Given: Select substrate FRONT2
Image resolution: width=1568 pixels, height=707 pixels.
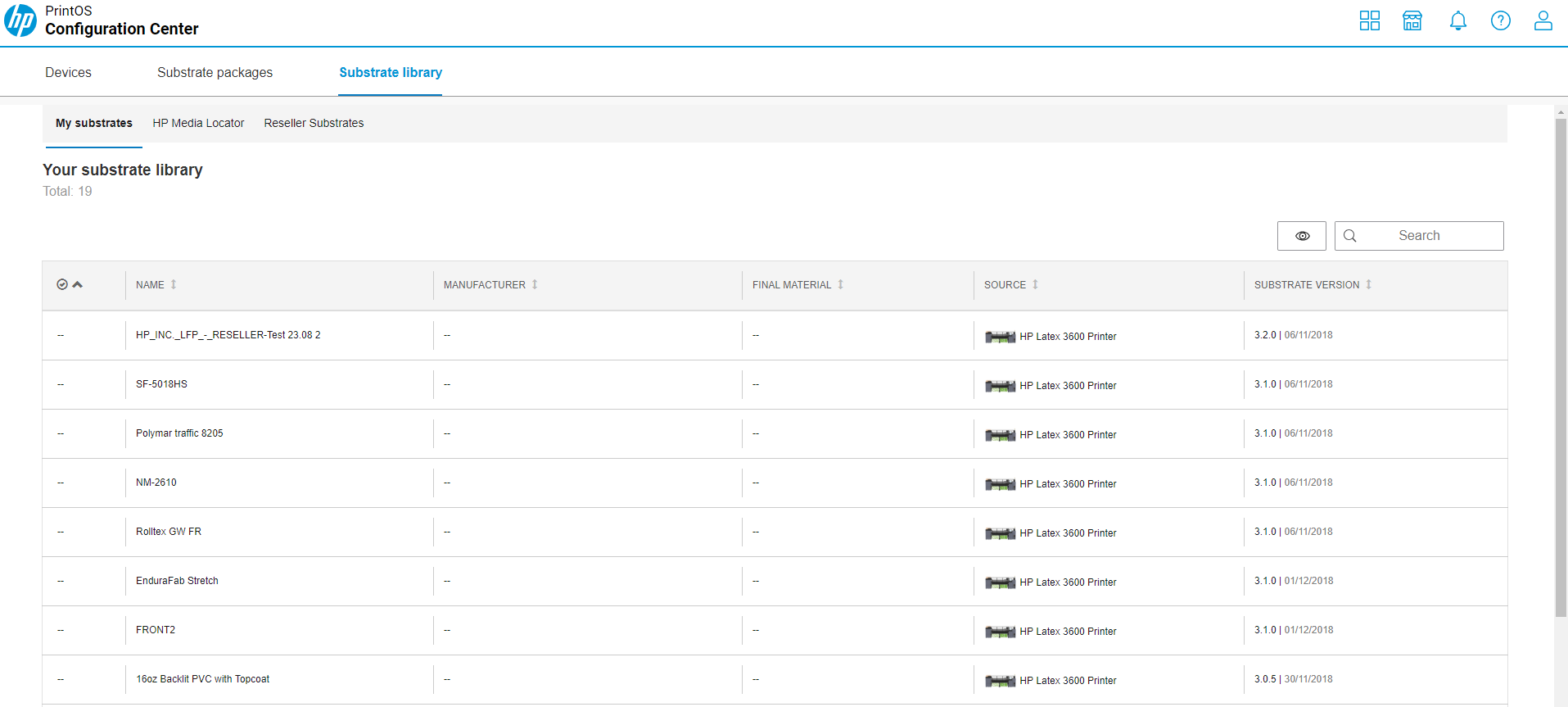Looking at the screenshot, I should pos(156,630).
